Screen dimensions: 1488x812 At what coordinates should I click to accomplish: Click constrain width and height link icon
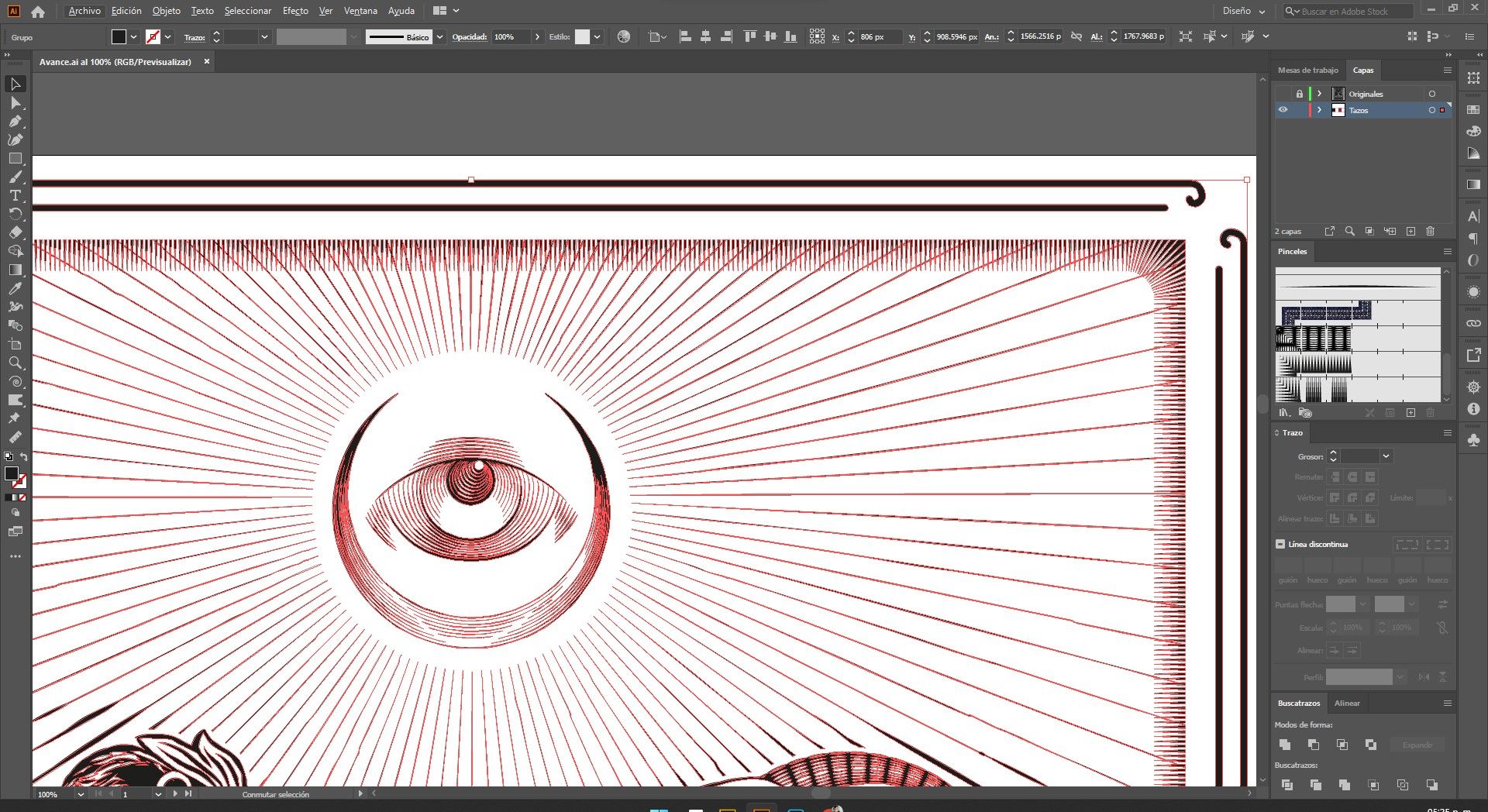(1076, 36)
